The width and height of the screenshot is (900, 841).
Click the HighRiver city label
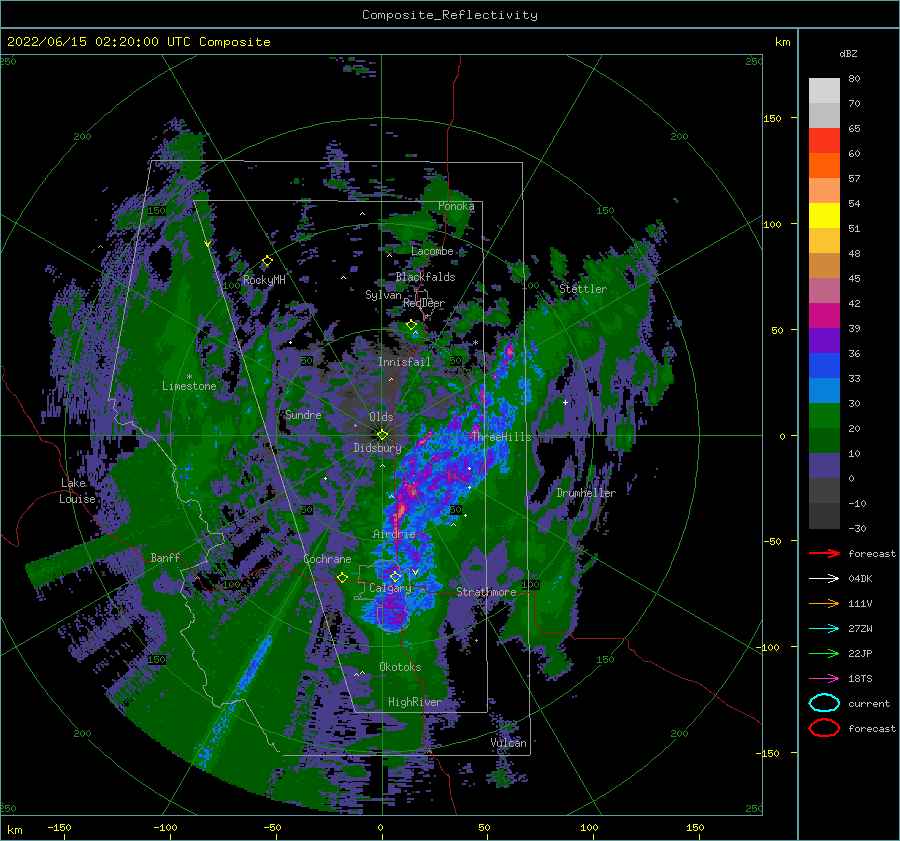(x=415, y=702)
